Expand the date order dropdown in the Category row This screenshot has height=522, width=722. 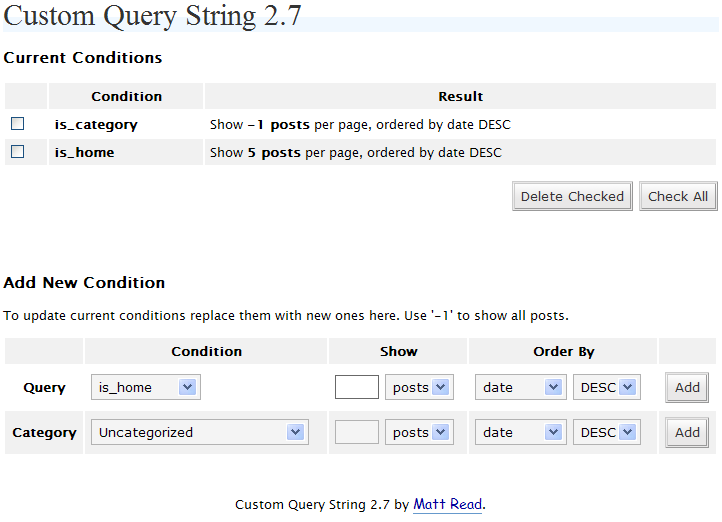(519, 433)
